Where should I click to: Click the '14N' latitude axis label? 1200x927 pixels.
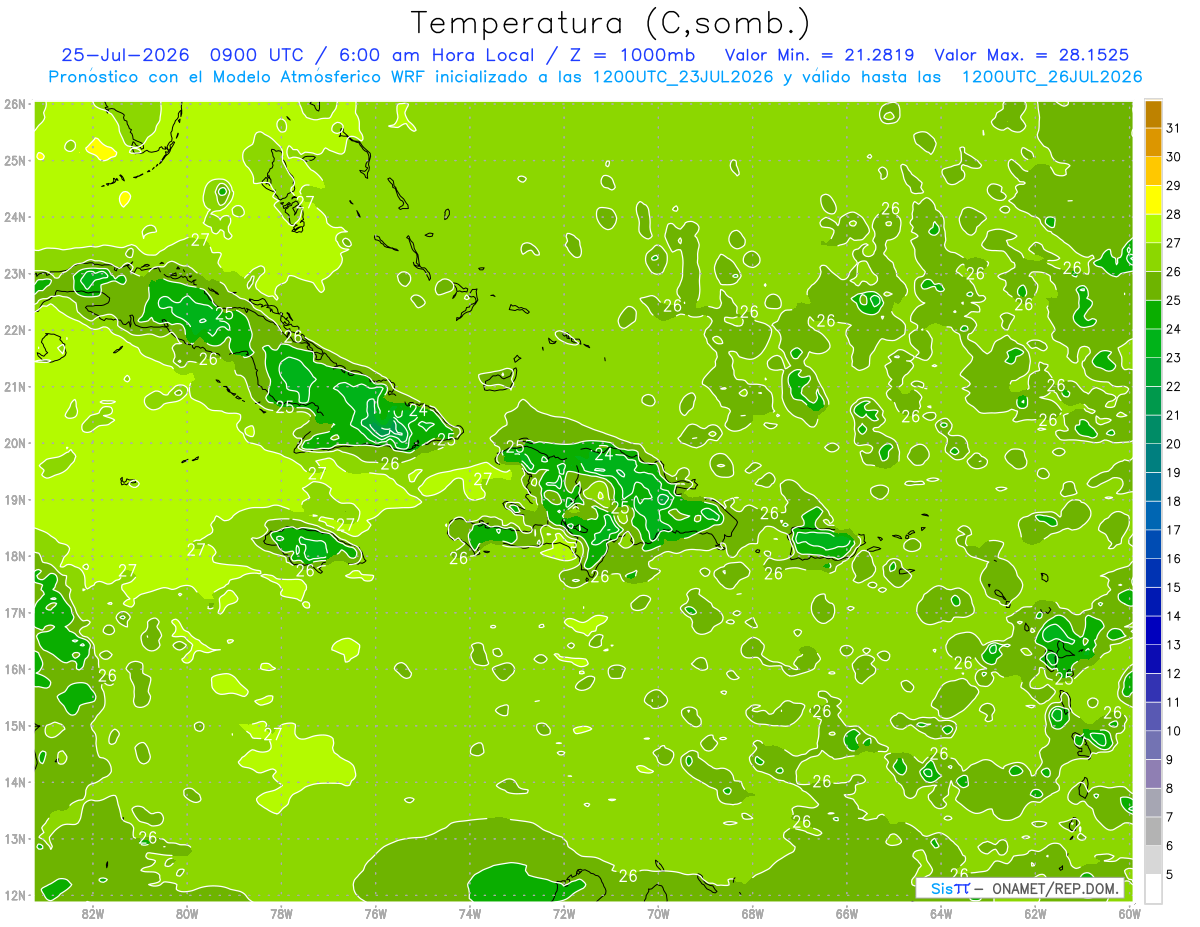pyautogui.click(x=15, y=782)
